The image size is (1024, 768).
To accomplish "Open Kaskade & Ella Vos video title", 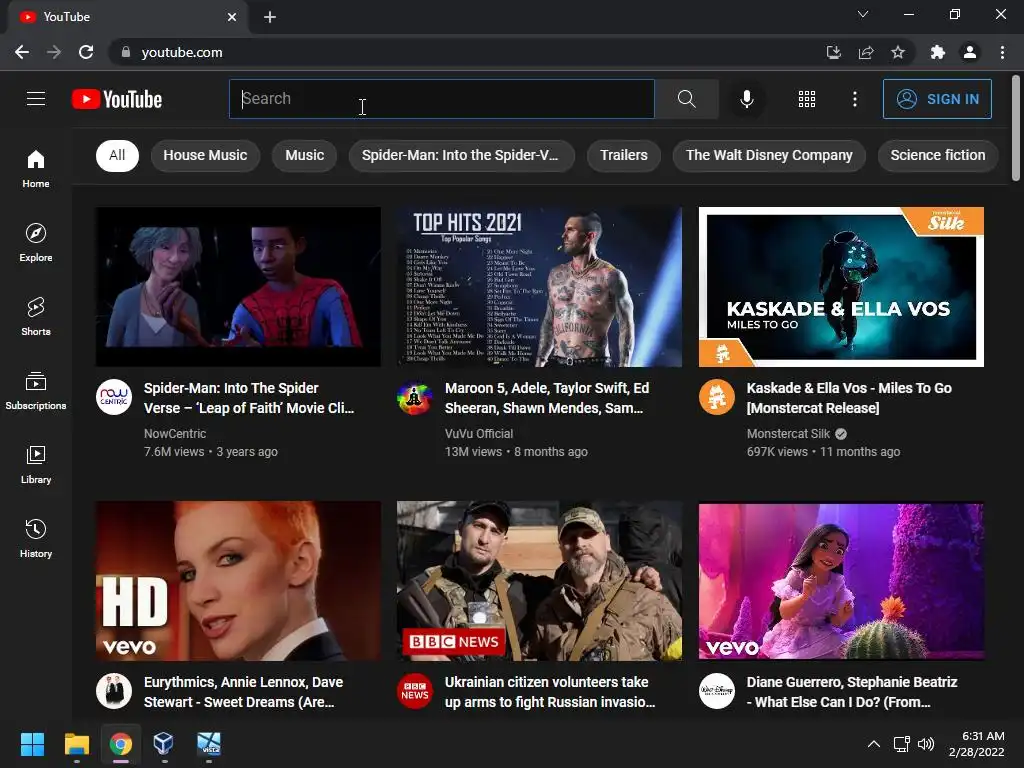I will (x=849, y=398).
